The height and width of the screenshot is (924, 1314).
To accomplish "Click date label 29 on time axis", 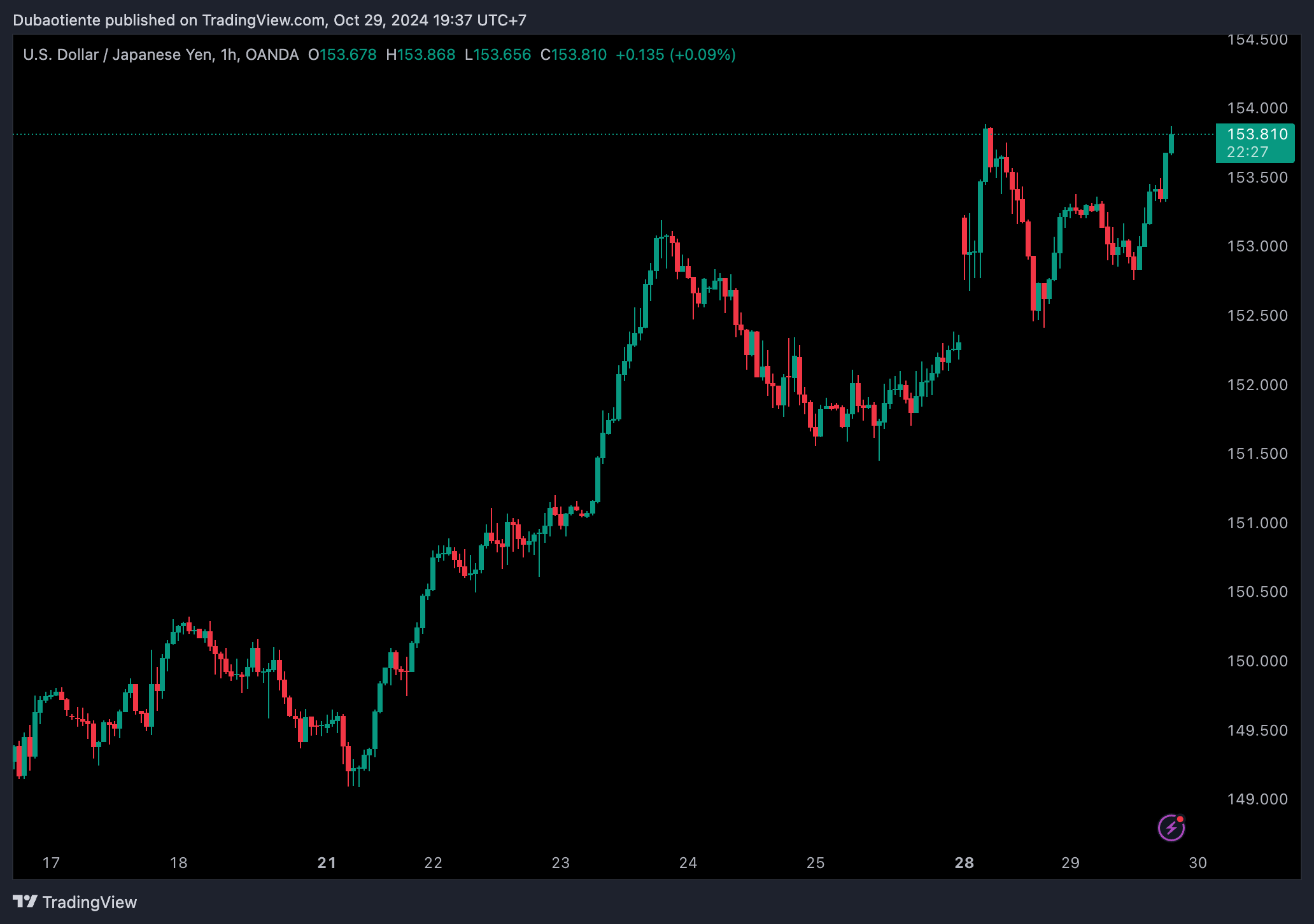I will [1071, 863].
